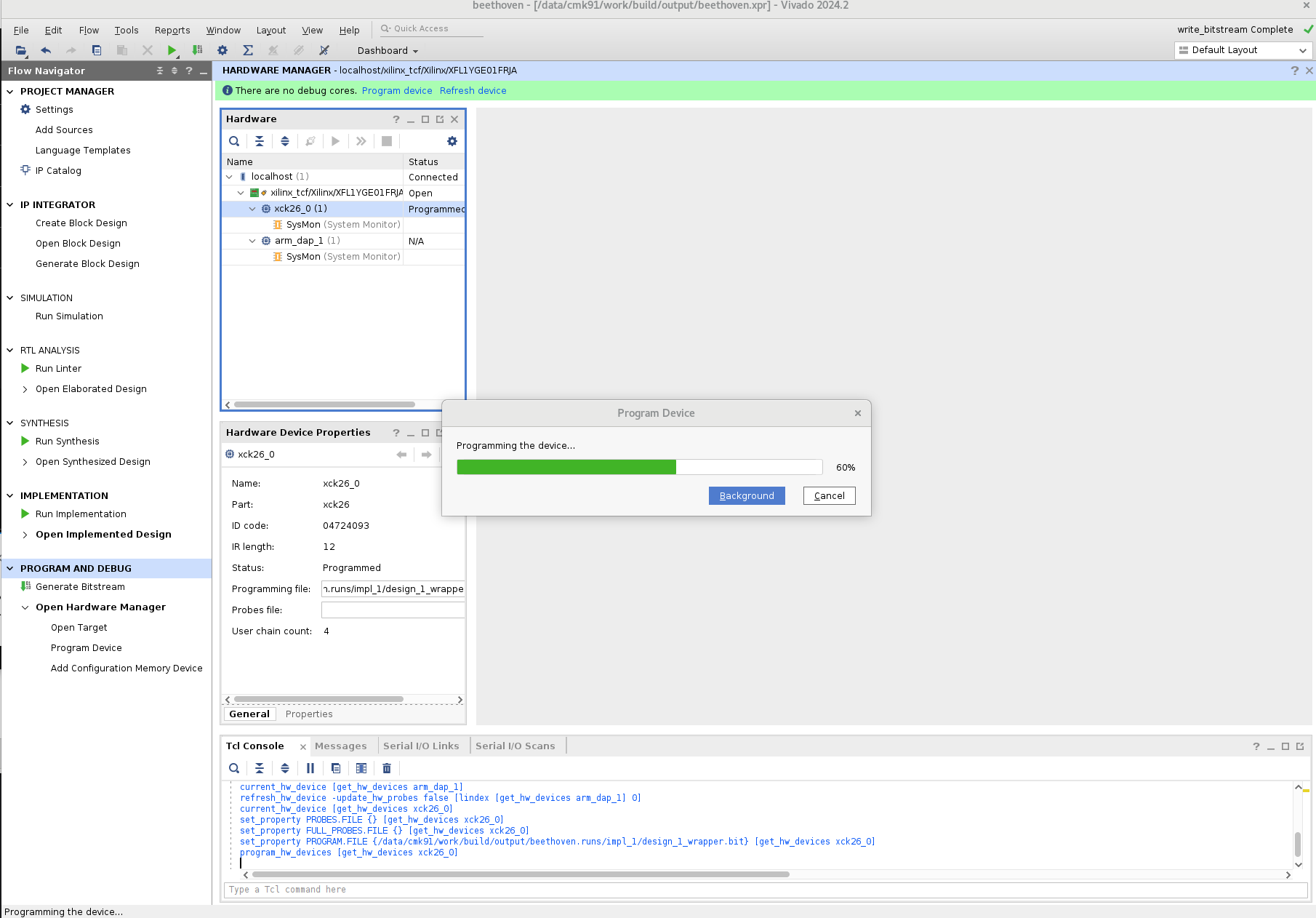Go to previous object in Device Properties
This screenshot has height=918, width=1316.
click(x=401, y=455)
